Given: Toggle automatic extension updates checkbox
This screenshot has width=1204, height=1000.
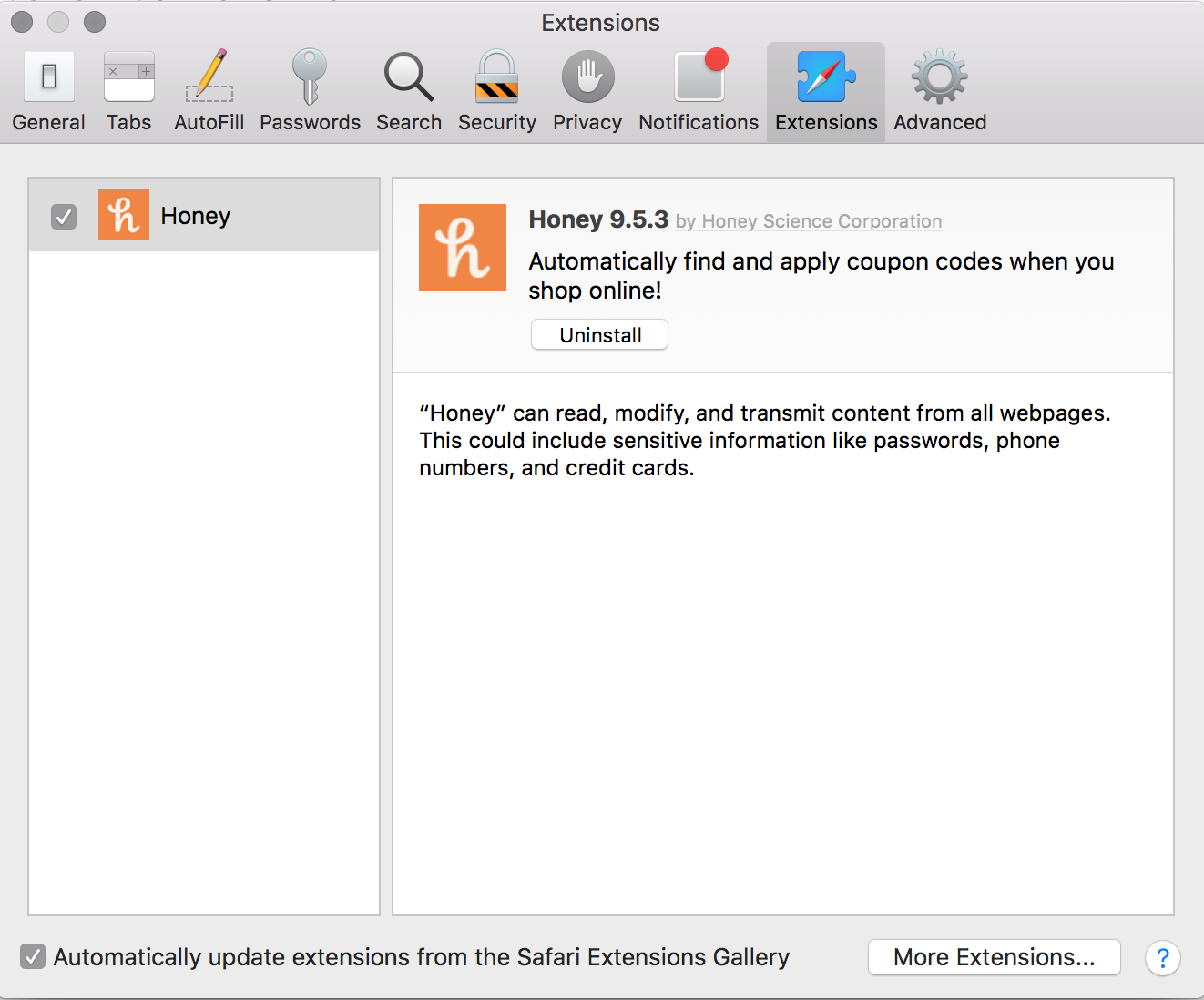Looking at the screenshot, I should coord(33,956).
